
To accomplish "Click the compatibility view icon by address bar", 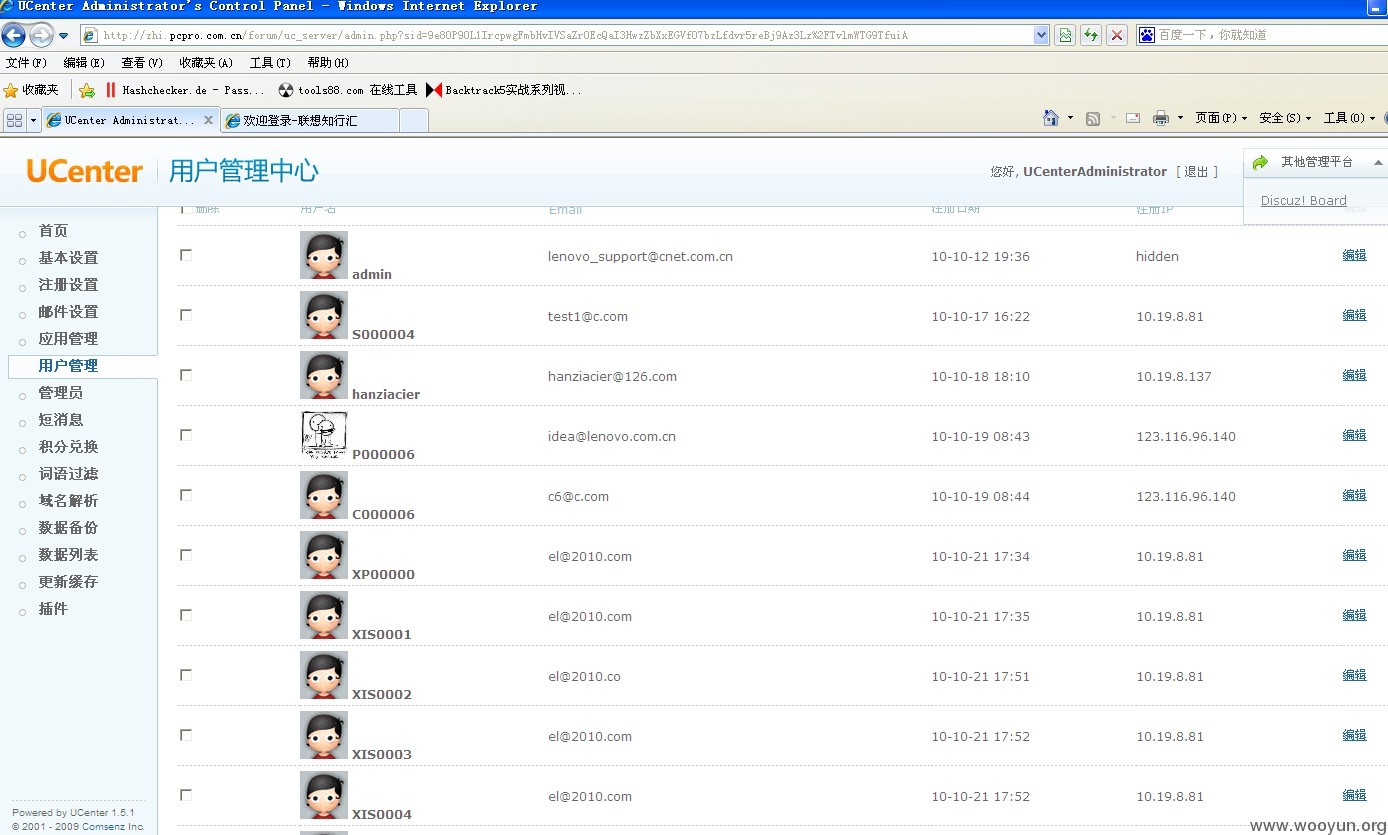I will pyautogui.click(x=1065, y=35).
